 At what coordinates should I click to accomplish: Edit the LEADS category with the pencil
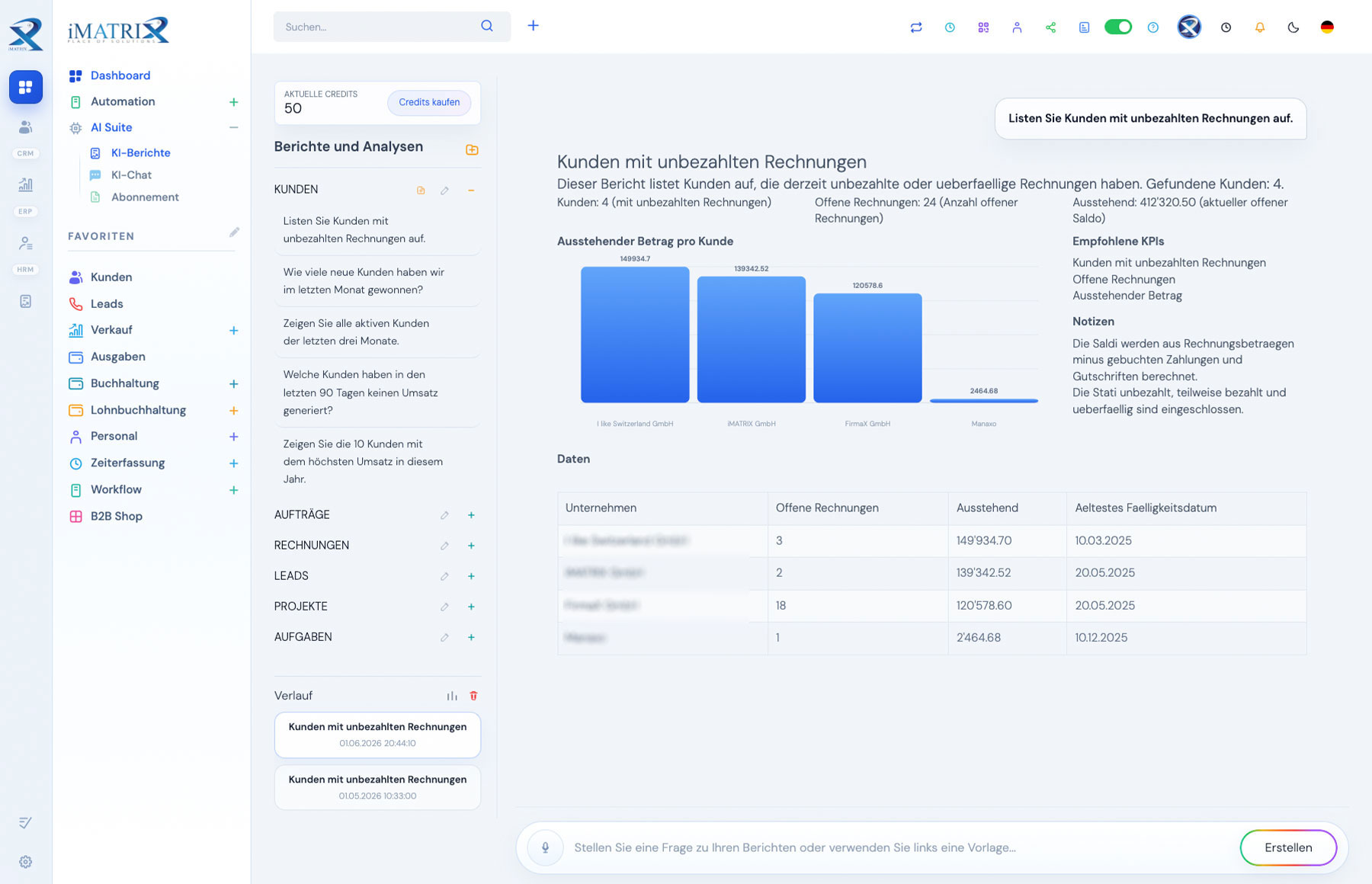[x=444, y=576]
